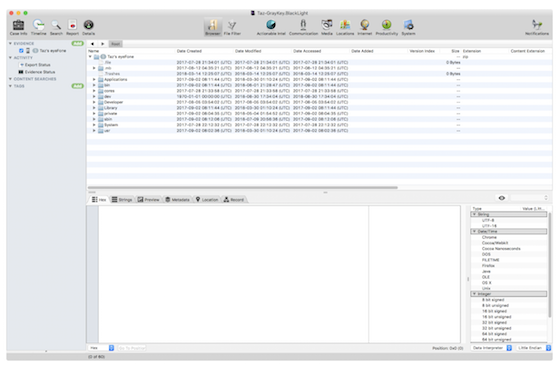The width and height of the screenshot is (560, 367).
Task: Click the forward navigation arrow
Action: (102, 44)
